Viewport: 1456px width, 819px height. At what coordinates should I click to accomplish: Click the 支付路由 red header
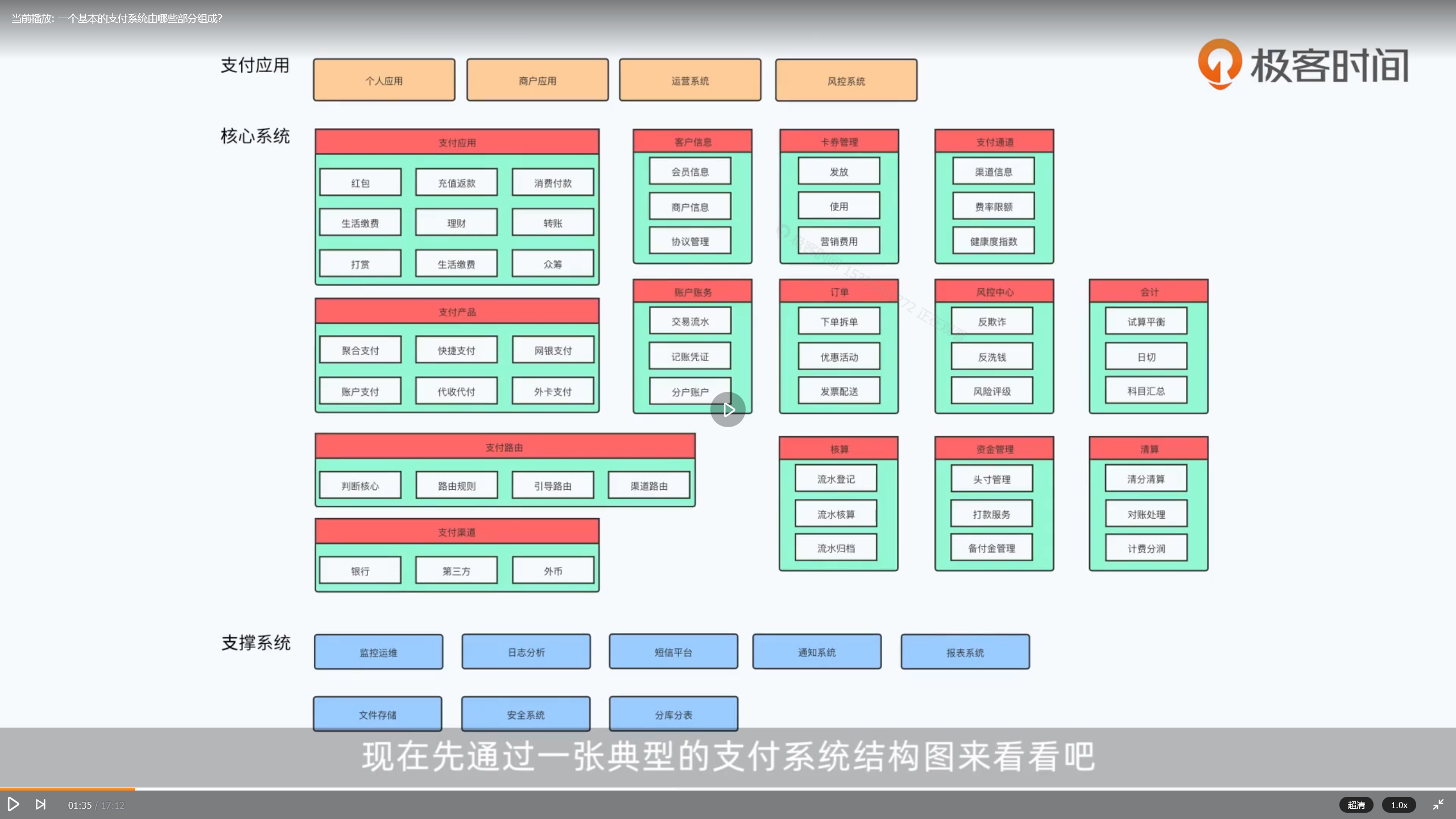(x=504, y=447)
